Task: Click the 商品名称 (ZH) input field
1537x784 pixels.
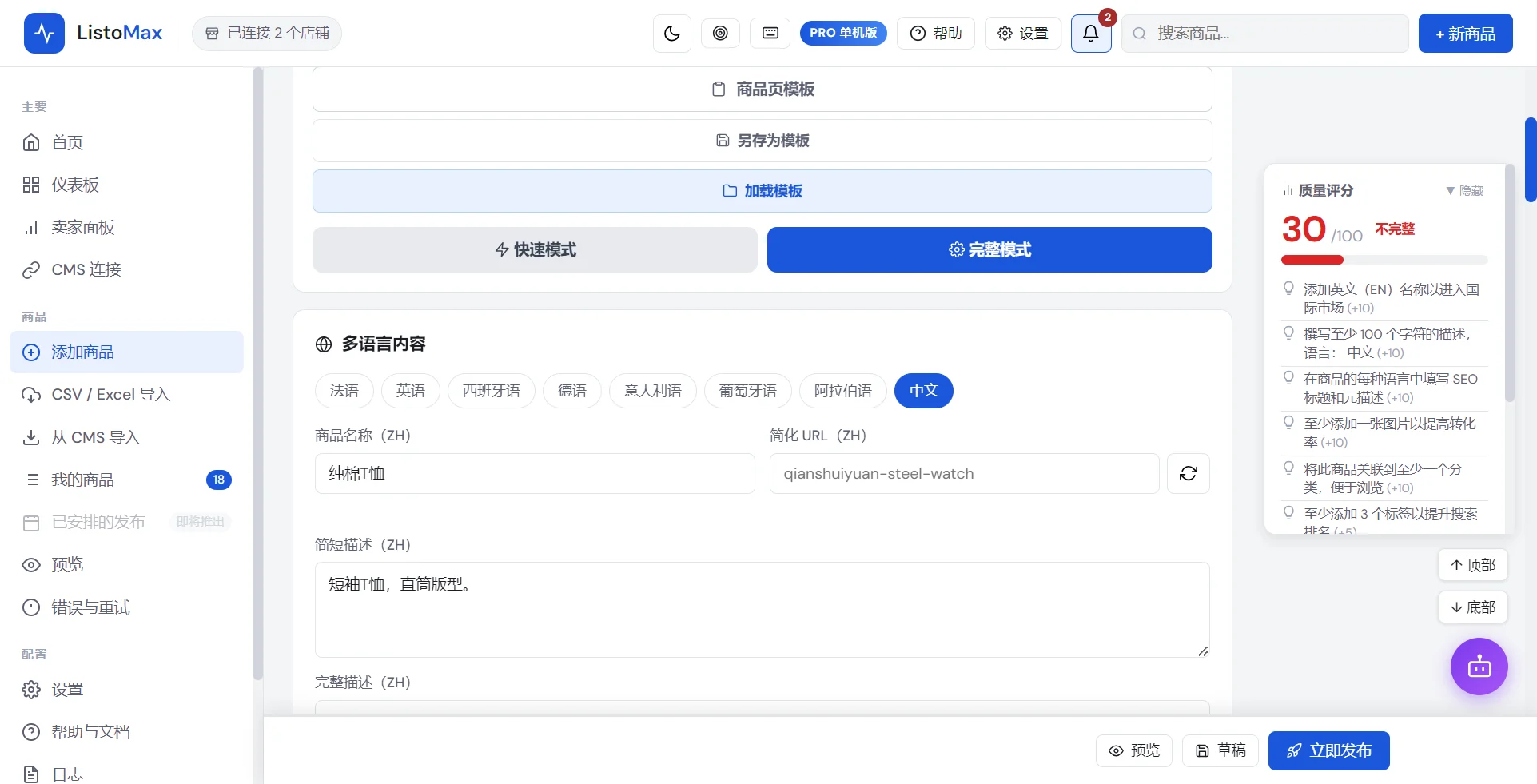Action: click(535, 473)
